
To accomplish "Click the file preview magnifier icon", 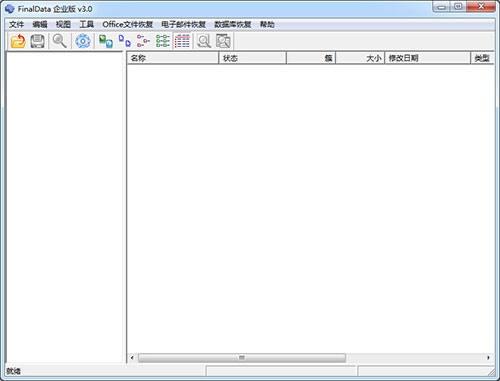I will click(x=204, y=41).
